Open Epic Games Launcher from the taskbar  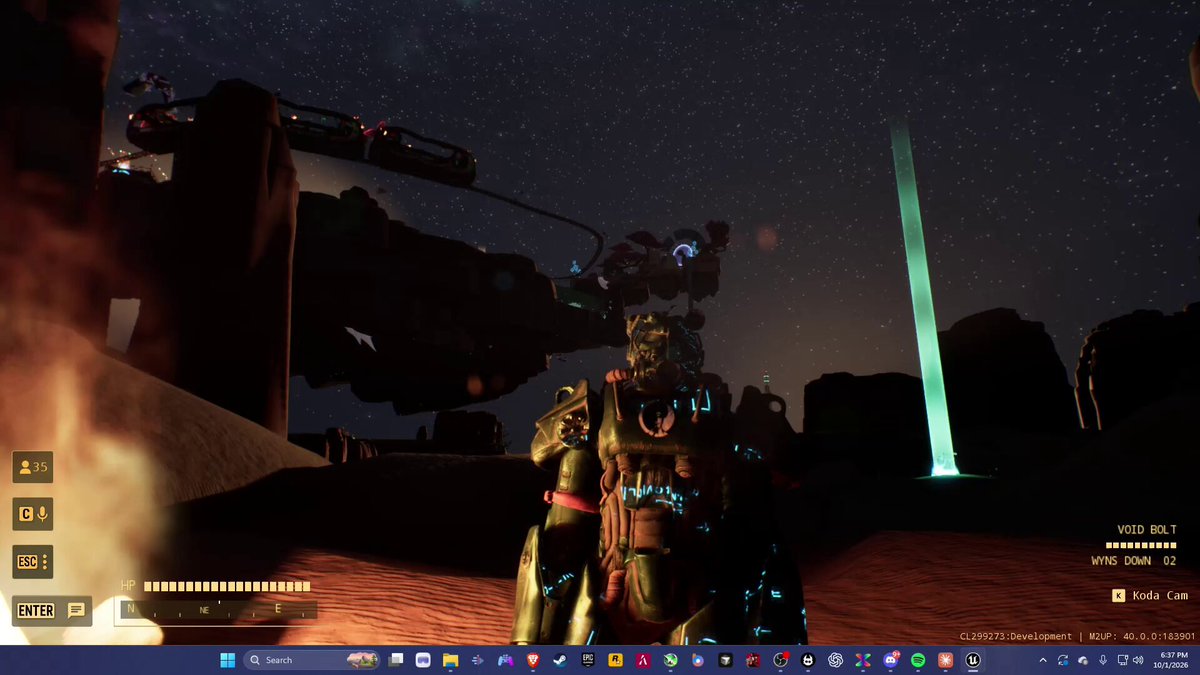pyautogui.click(x=588, y=660)
